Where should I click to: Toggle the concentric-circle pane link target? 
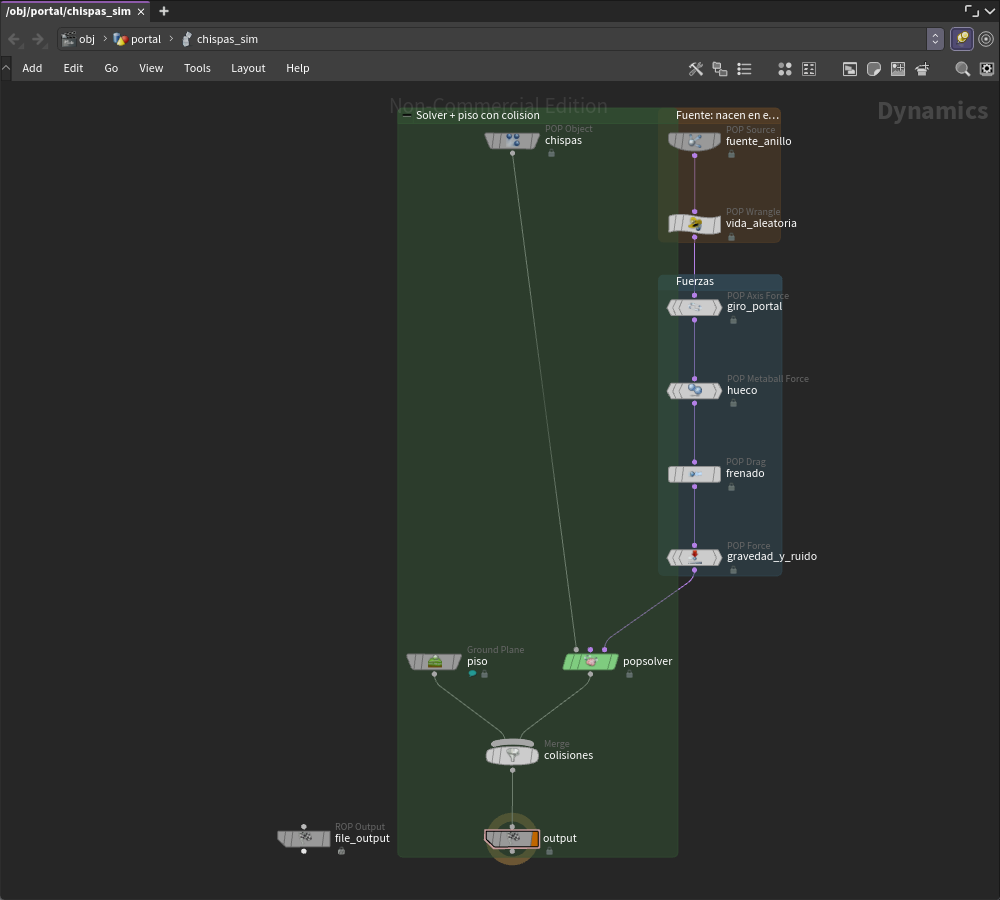coord(986,39)
